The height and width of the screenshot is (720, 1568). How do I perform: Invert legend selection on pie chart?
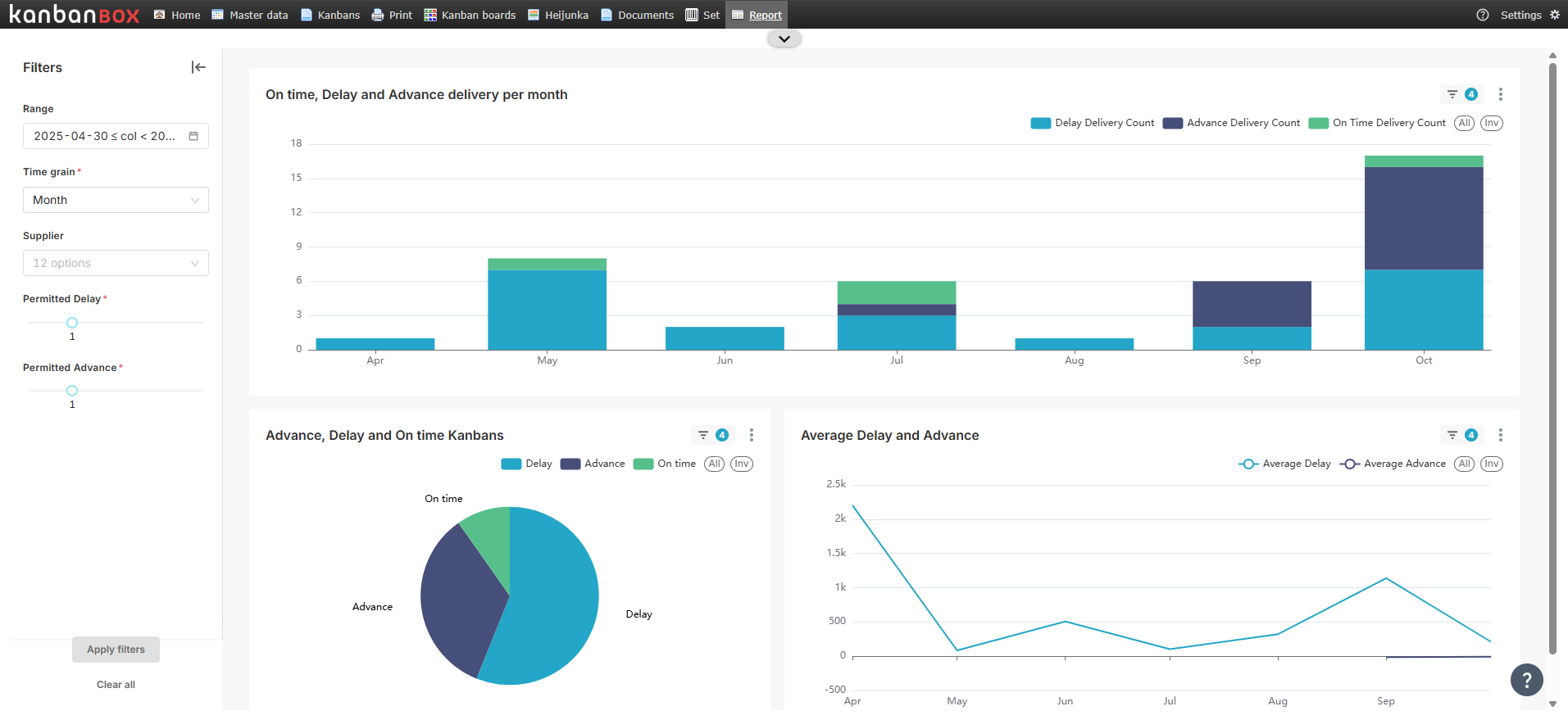coord(741,464)
